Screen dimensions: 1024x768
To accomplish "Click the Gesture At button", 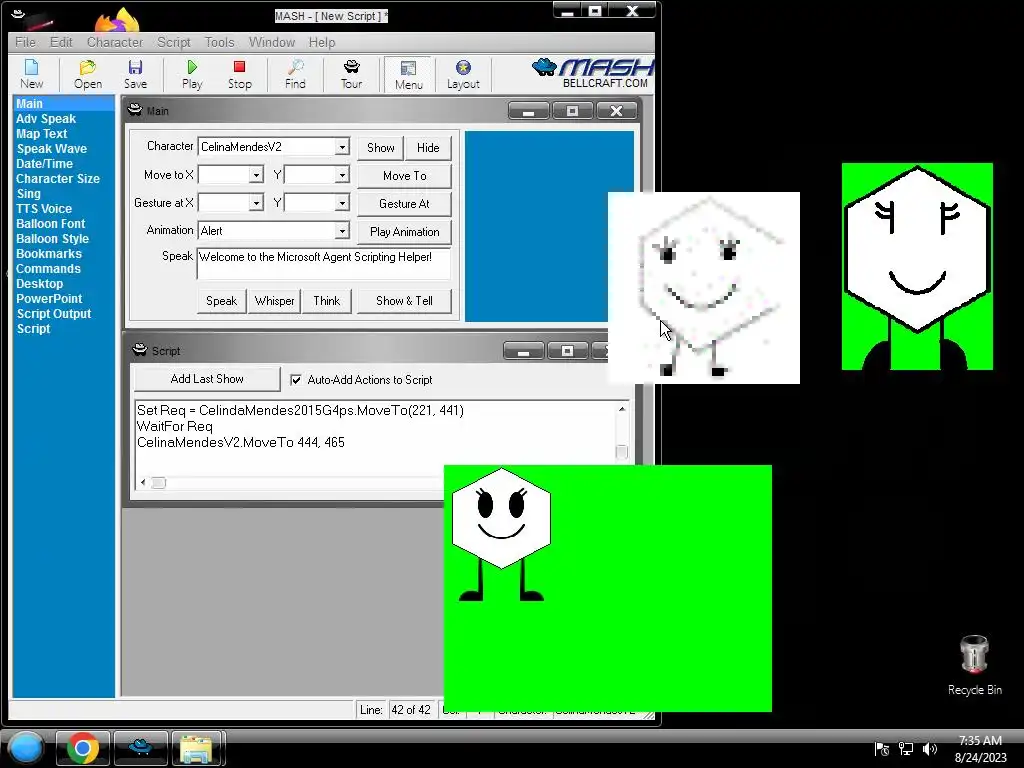I will [404, 204].
